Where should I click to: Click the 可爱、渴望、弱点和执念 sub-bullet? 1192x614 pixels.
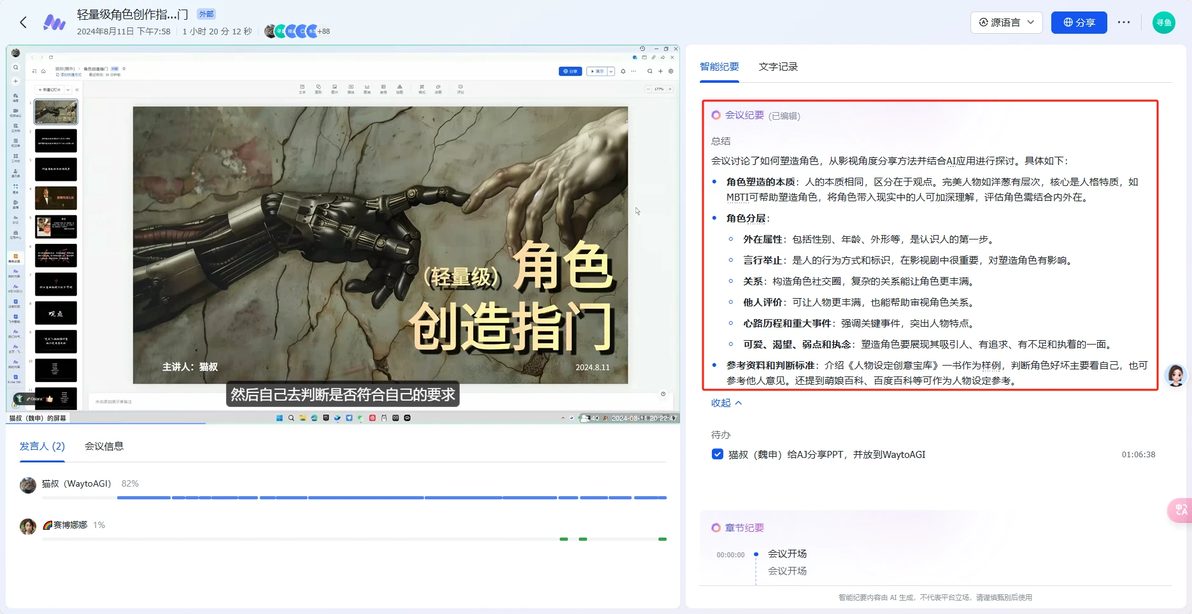[x=799, y=343]
